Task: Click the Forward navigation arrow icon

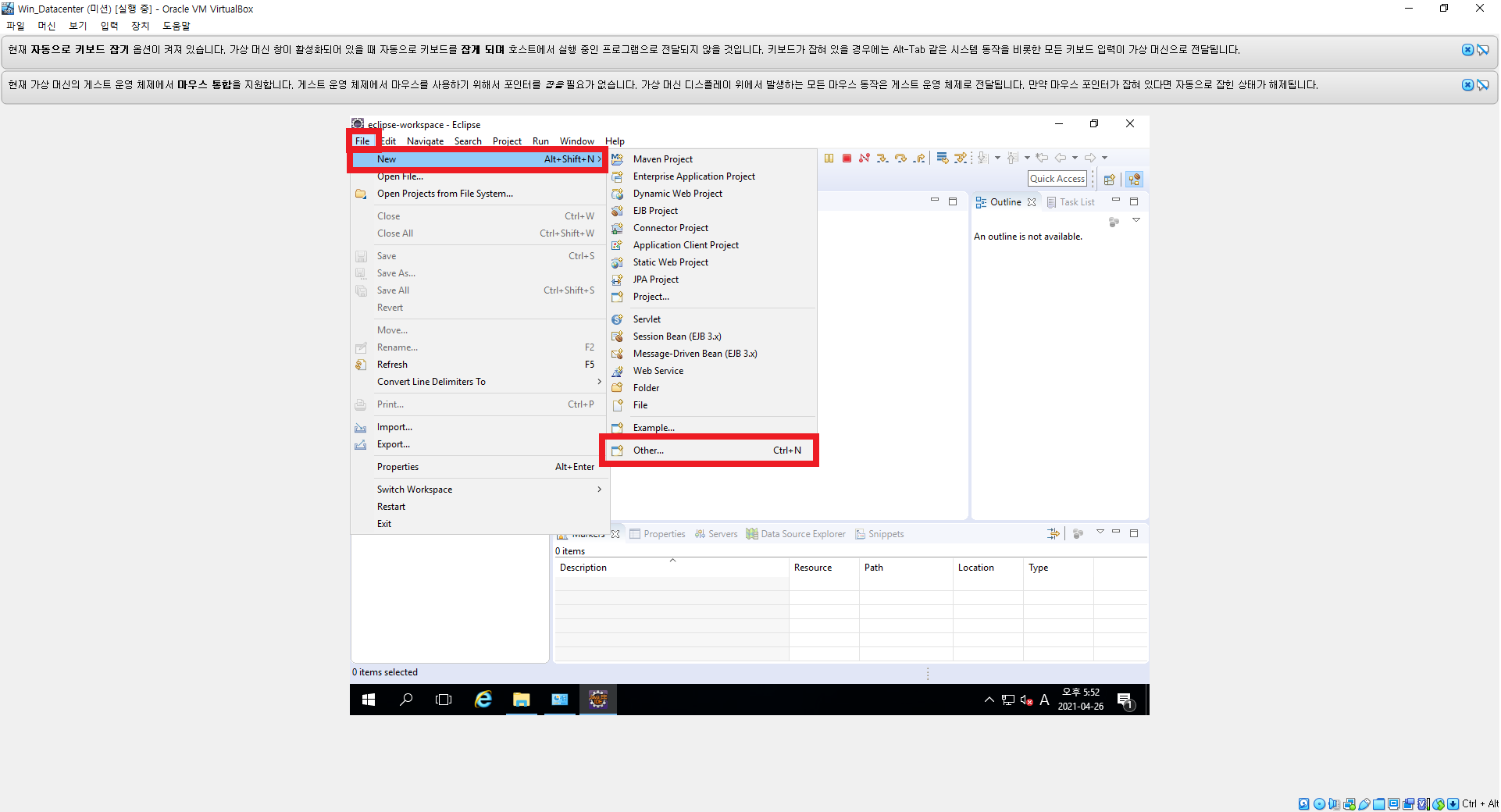Action: coord(1090,158)
